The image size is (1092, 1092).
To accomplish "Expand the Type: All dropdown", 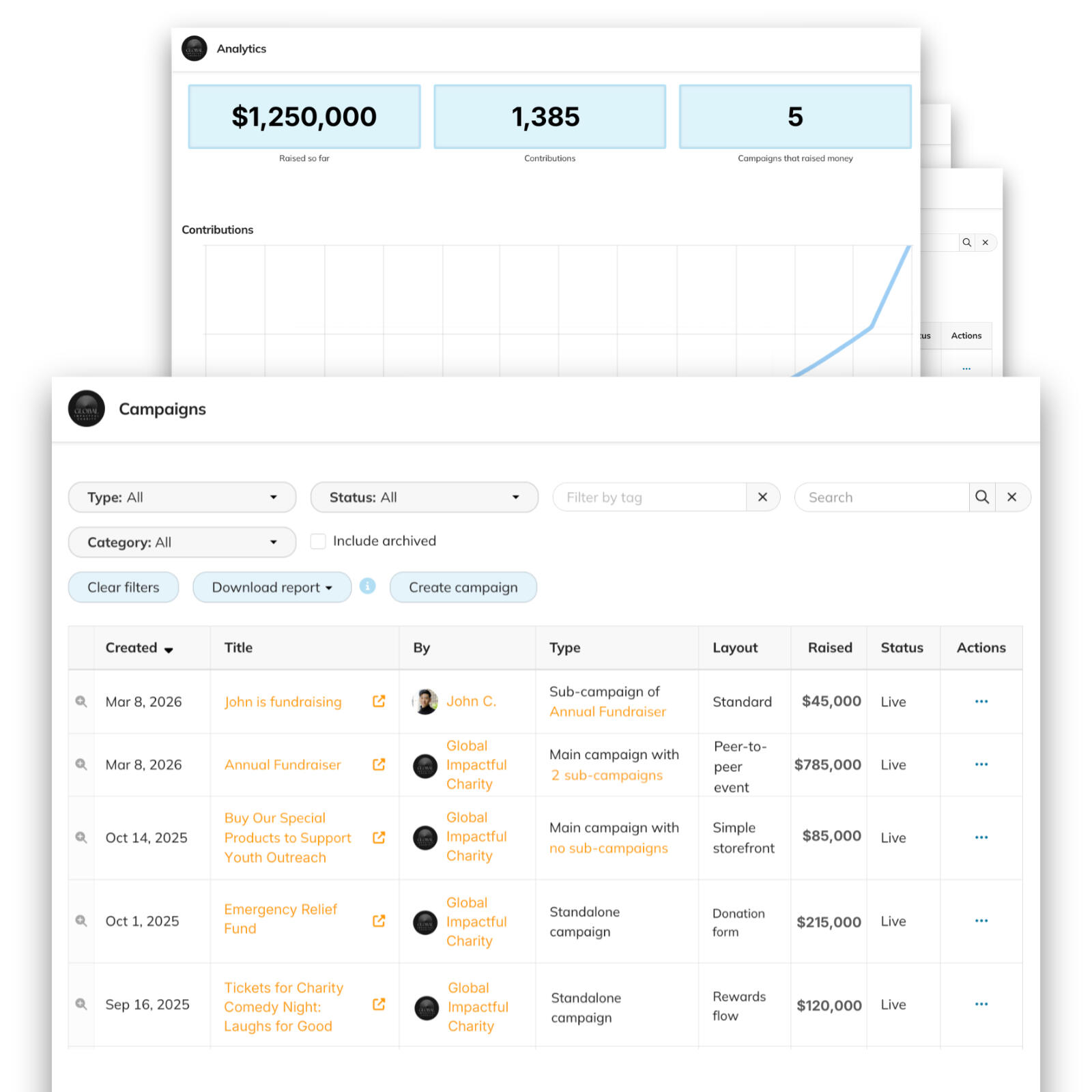I will point(182,498).
